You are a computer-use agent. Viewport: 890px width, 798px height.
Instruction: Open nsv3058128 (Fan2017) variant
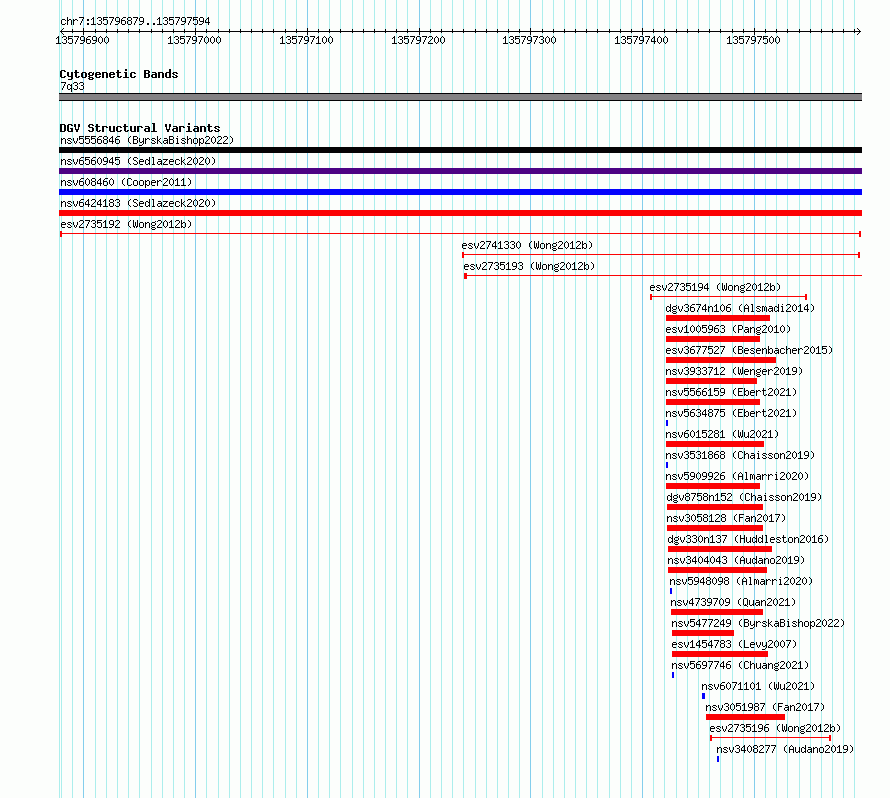(727, 518)
